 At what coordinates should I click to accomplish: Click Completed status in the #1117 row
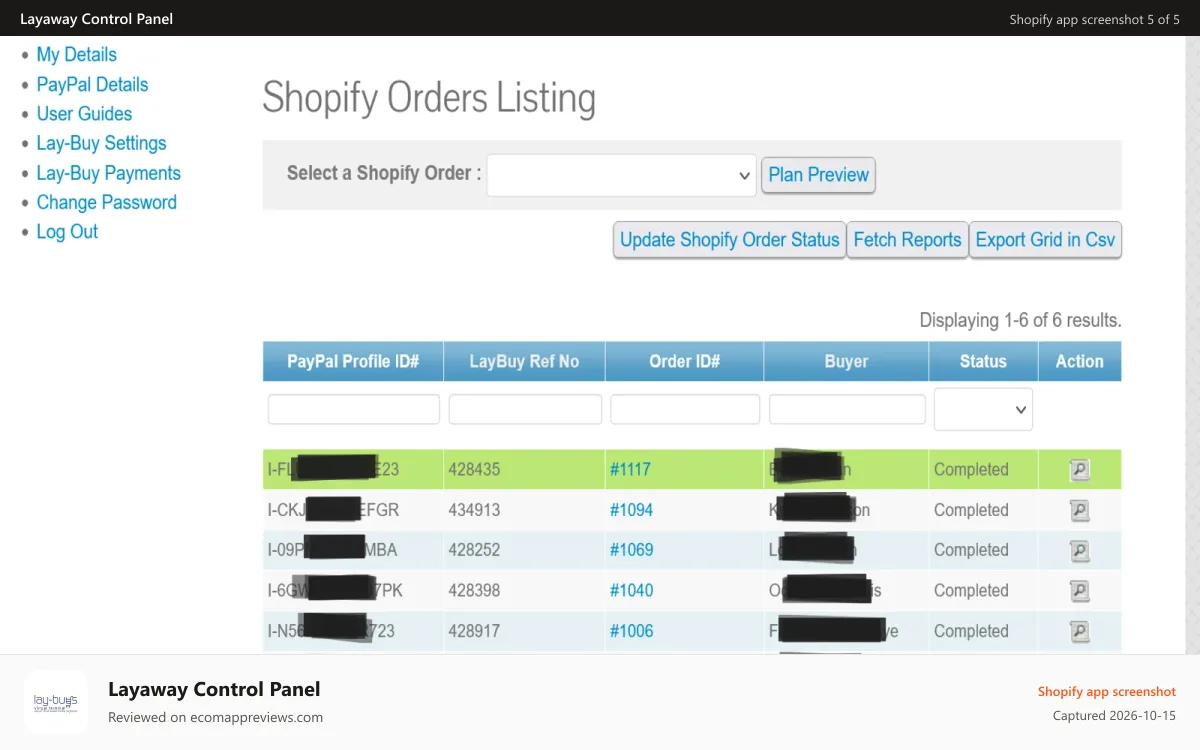click(x=971, y=469)
